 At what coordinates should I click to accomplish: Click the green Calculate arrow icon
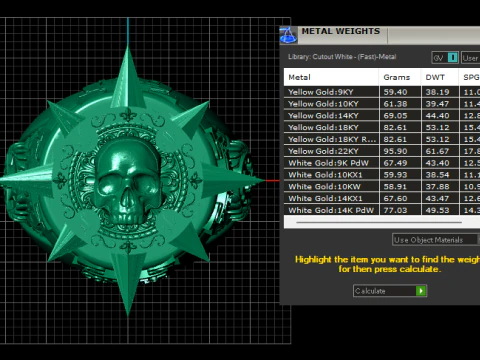[421, 291]
